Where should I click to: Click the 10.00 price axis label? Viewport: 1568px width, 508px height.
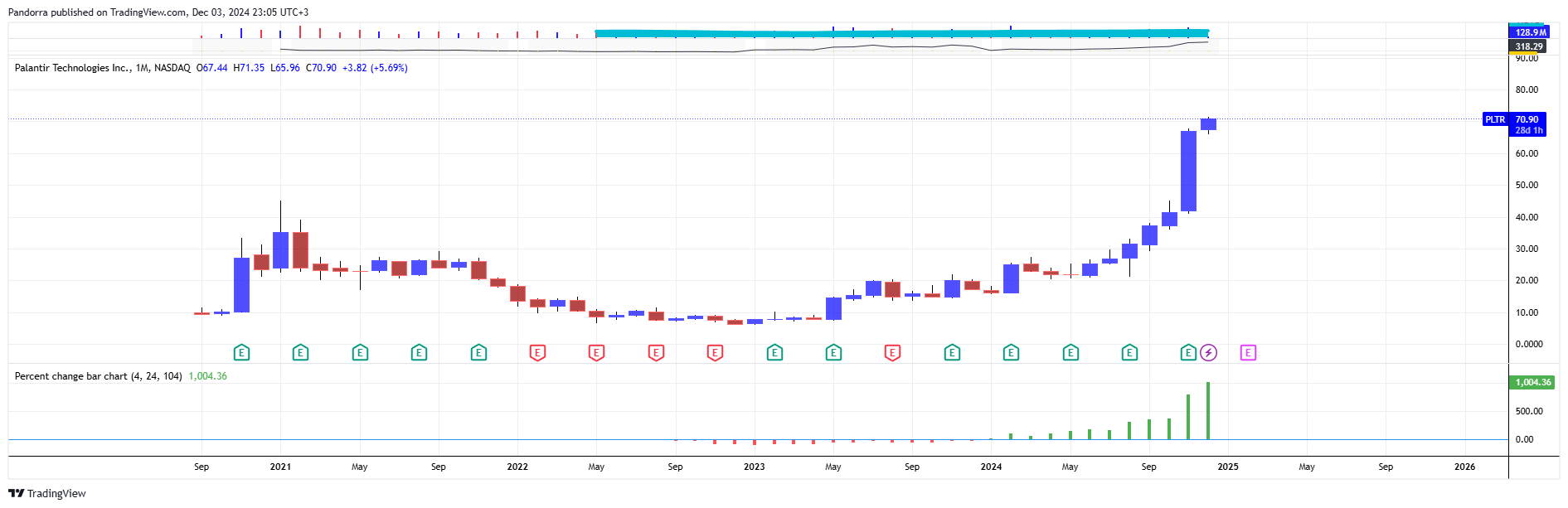[1527, 312]
